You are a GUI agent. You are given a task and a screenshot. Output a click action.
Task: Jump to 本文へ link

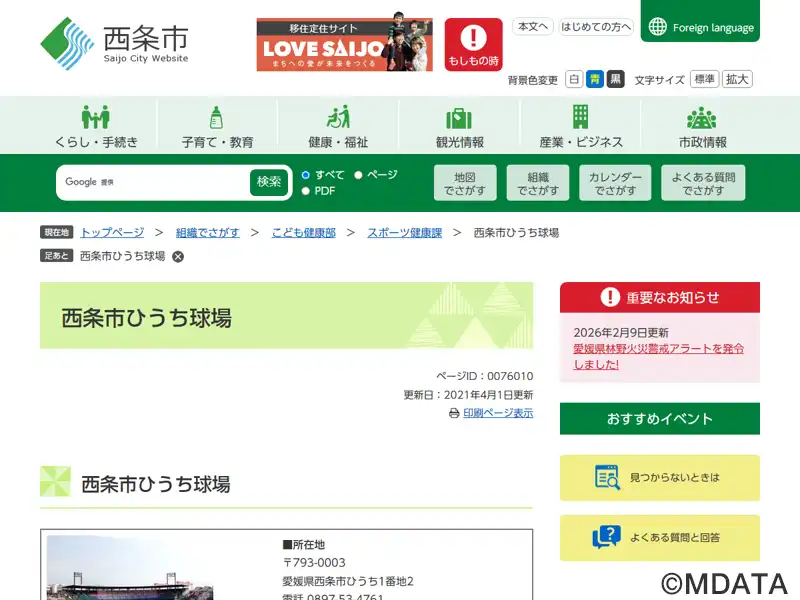pyautogui.click(x=533, y=27)
